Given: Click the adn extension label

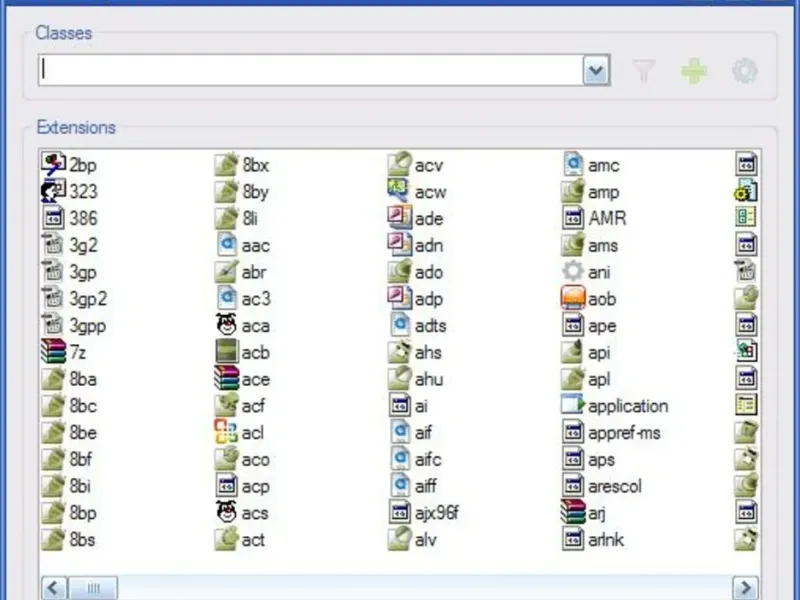Looking at the screenshot, I should click(x=429, y=245).
